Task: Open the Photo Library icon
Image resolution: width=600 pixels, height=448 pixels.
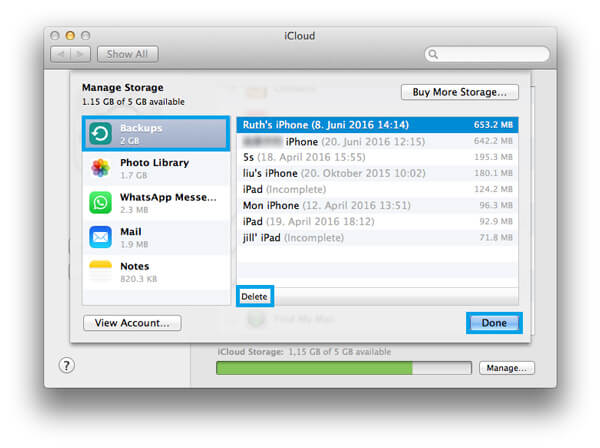Action: pos(100,168)
